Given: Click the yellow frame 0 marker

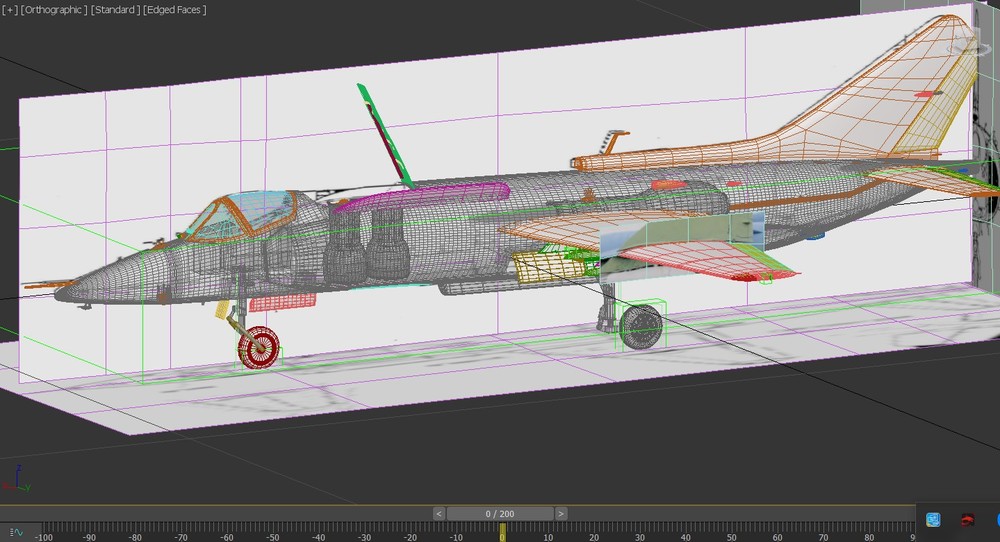Looking at the screenshot, I should coord(503,532).
